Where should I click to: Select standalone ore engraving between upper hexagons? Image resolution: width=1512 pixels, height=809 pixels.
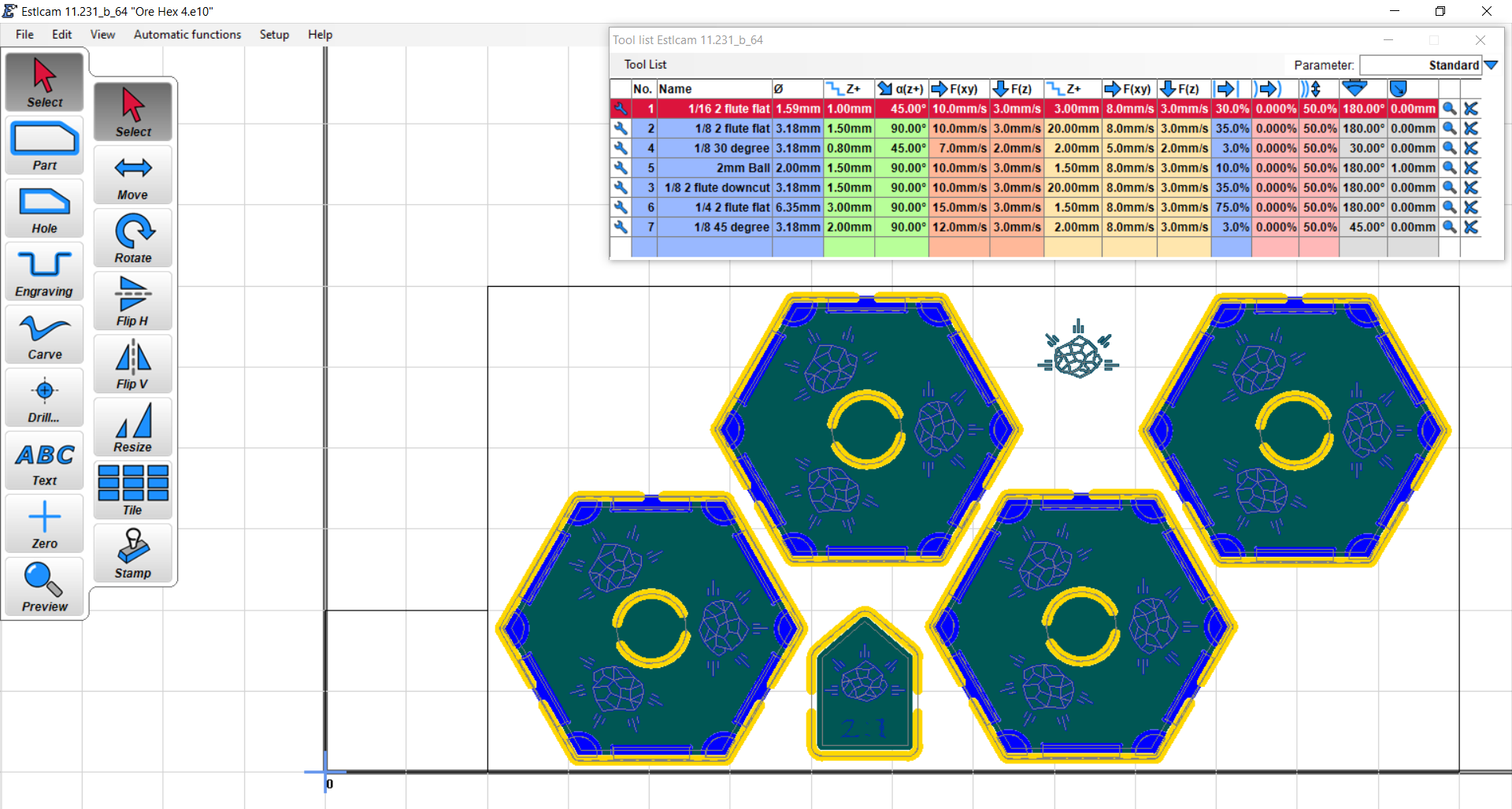1078,350
